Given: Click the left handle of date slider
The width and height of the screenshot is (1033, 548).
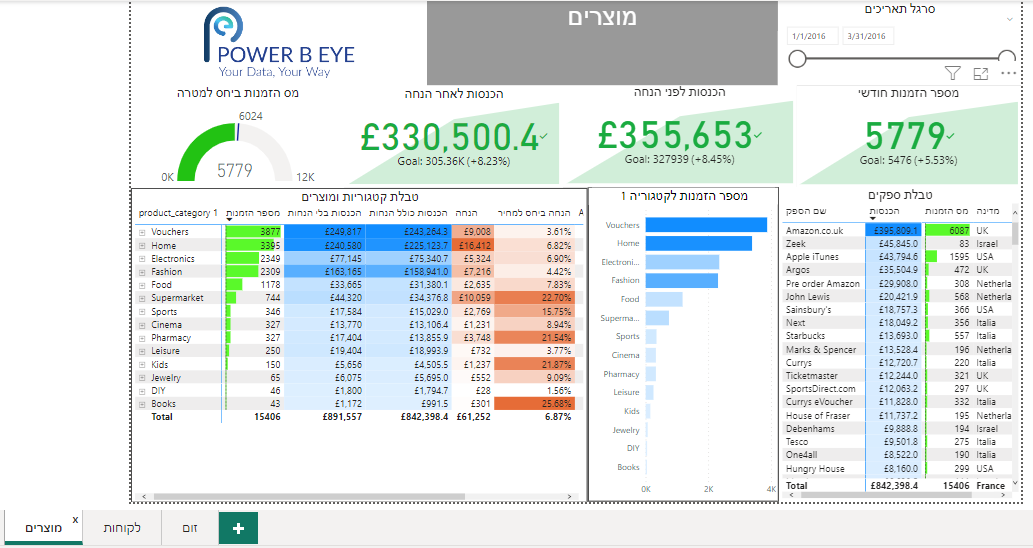Looking at the screenshot, I should tap(797, 59).
